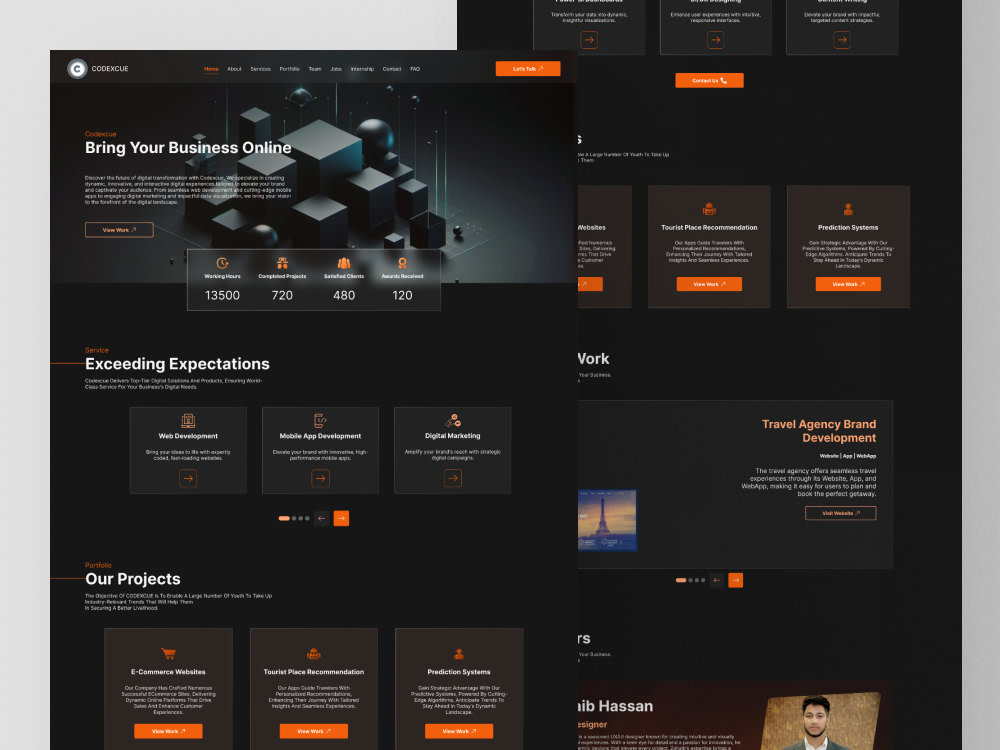Select active project carousel dot, right page

(x=680, y=580)
